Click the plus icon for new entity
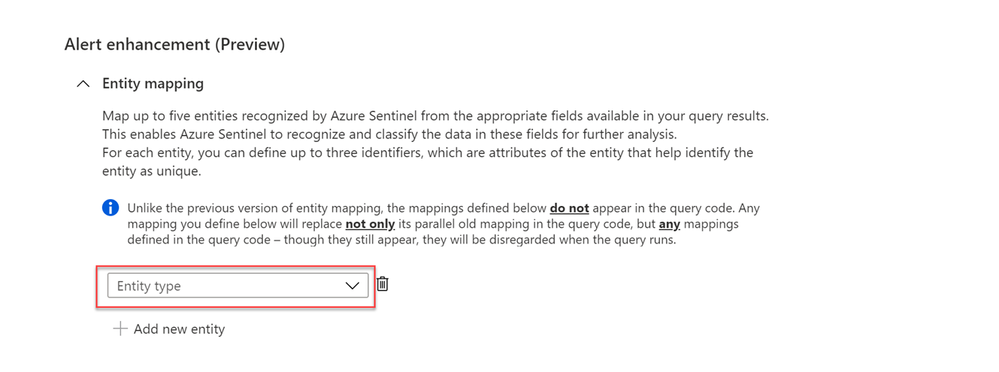 click(x=120, y=329)
